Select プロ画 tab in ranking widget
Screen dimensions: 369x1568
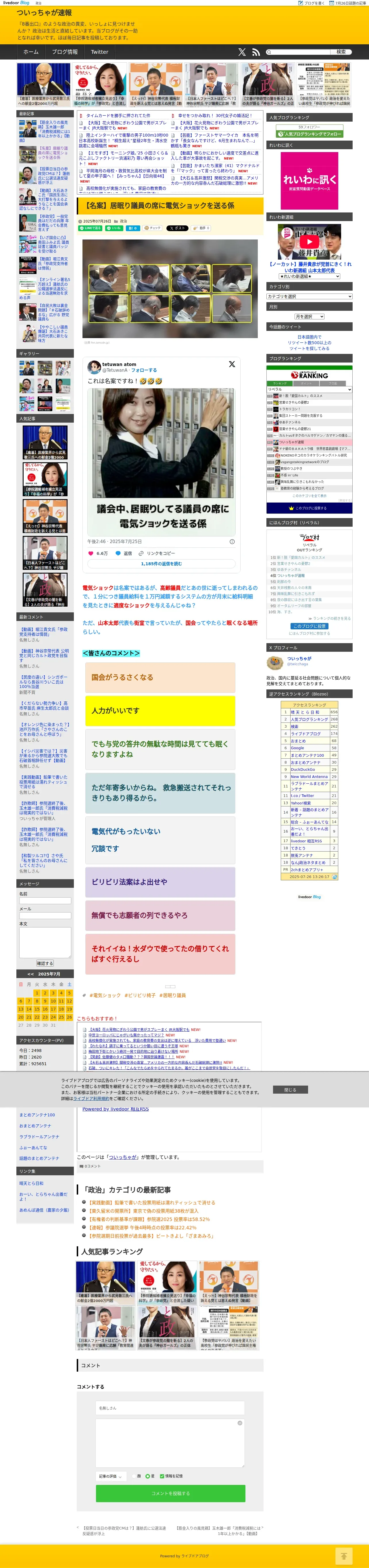point(333,383)
